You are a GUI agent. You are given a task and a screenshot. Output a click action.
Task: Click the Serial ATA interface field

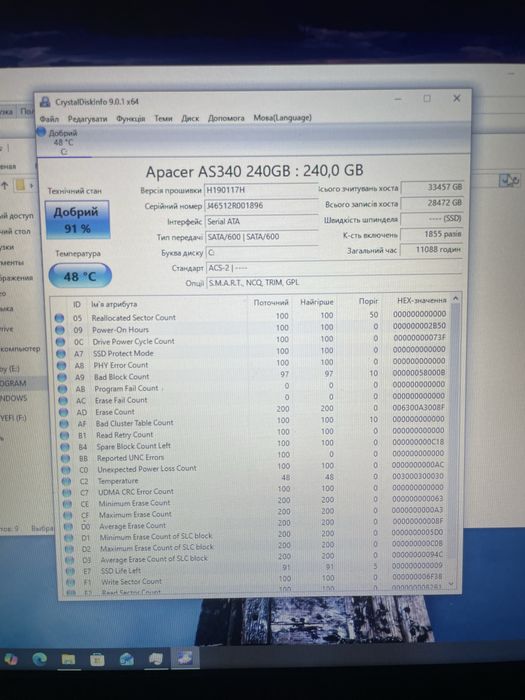tap(261, 221)
